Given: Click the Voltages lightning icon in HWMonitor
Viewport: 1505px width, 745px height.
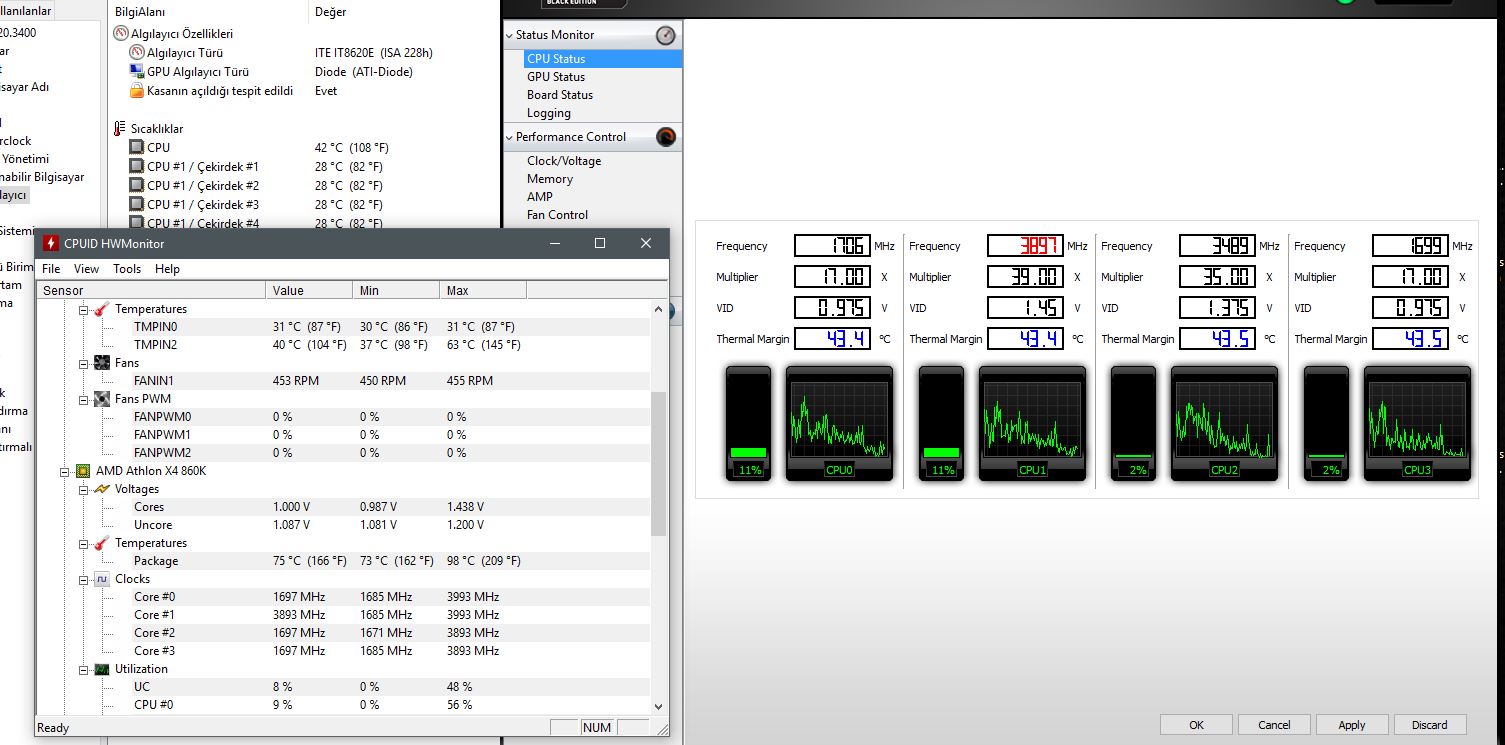Looking at the screenshot, I should coord(102,489).
